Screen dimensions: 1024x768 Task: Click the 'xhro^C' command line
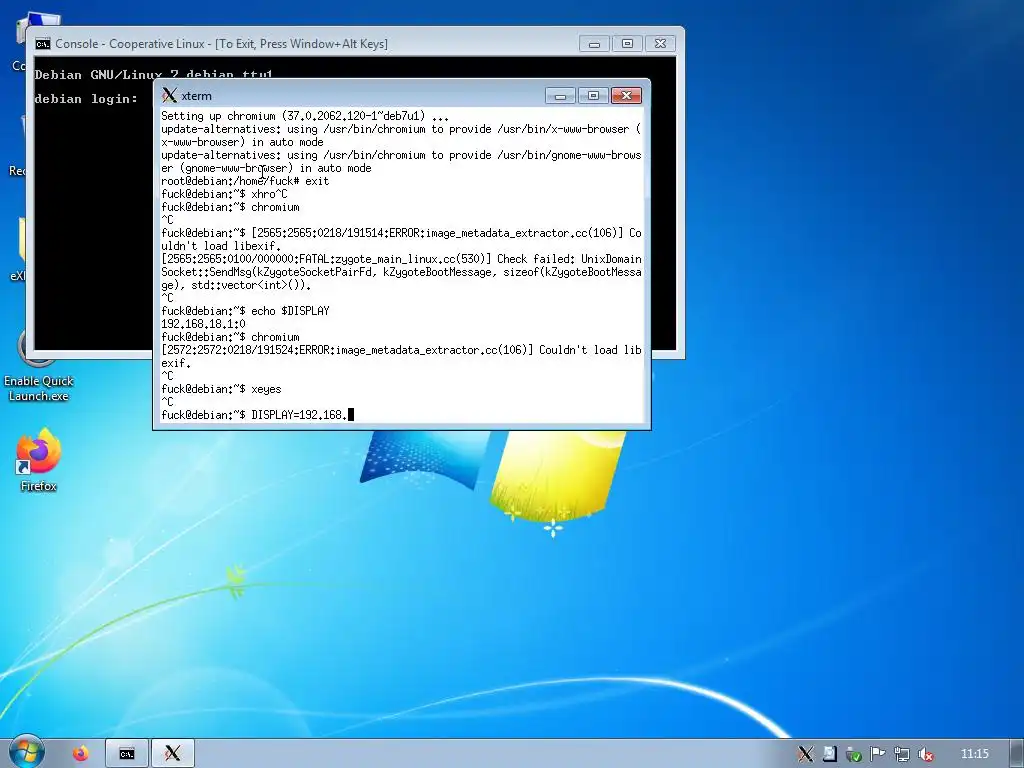[x=224, y=194]
